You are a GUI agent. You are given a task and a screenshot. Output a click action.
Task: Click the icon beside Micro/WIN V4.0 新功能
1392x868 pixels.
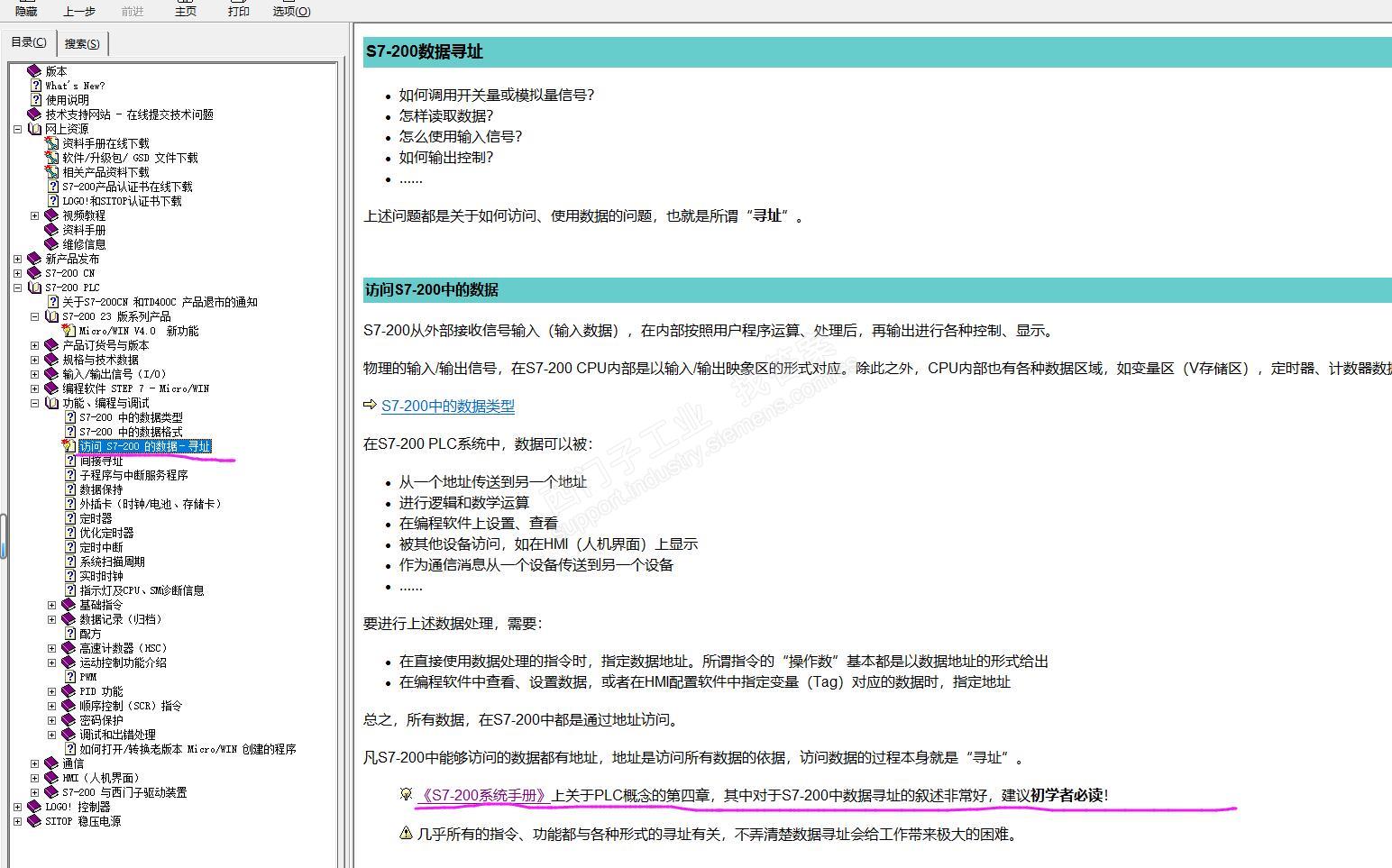click(x=69, y=331)
